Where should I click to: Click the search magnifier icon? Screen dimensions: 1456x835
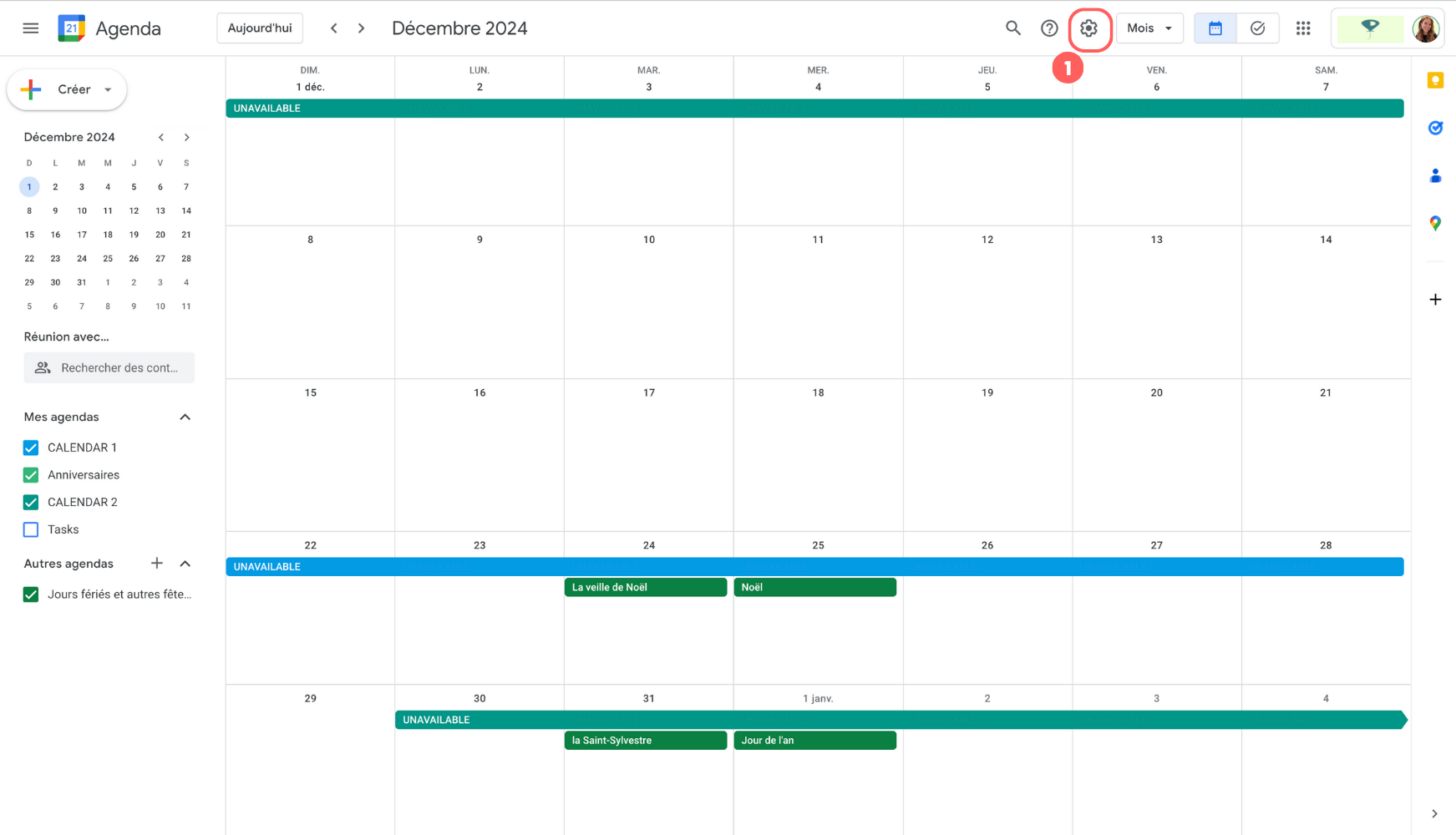(x=1012, y=28)
